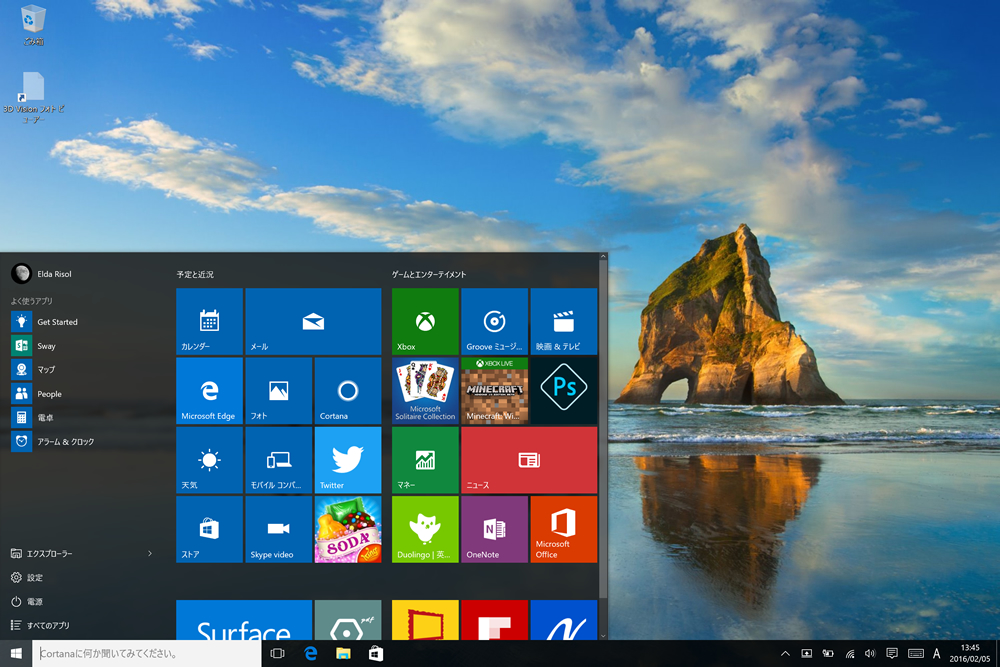Screen dimensions: 1000x667
Task: Open the touch keyboard tray icon
Action: 916,654
